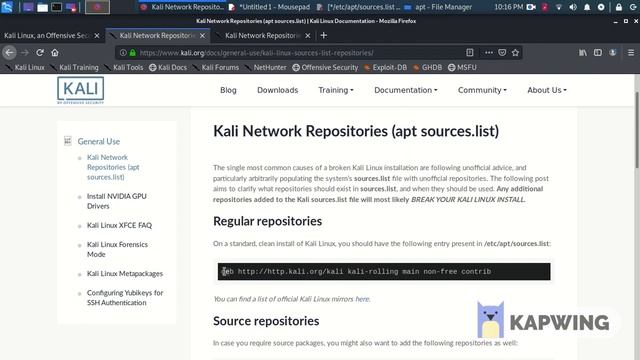Expand the About Us dropdown menu
This screenshot has height=360, width=640.
click(x=547, y=90)
